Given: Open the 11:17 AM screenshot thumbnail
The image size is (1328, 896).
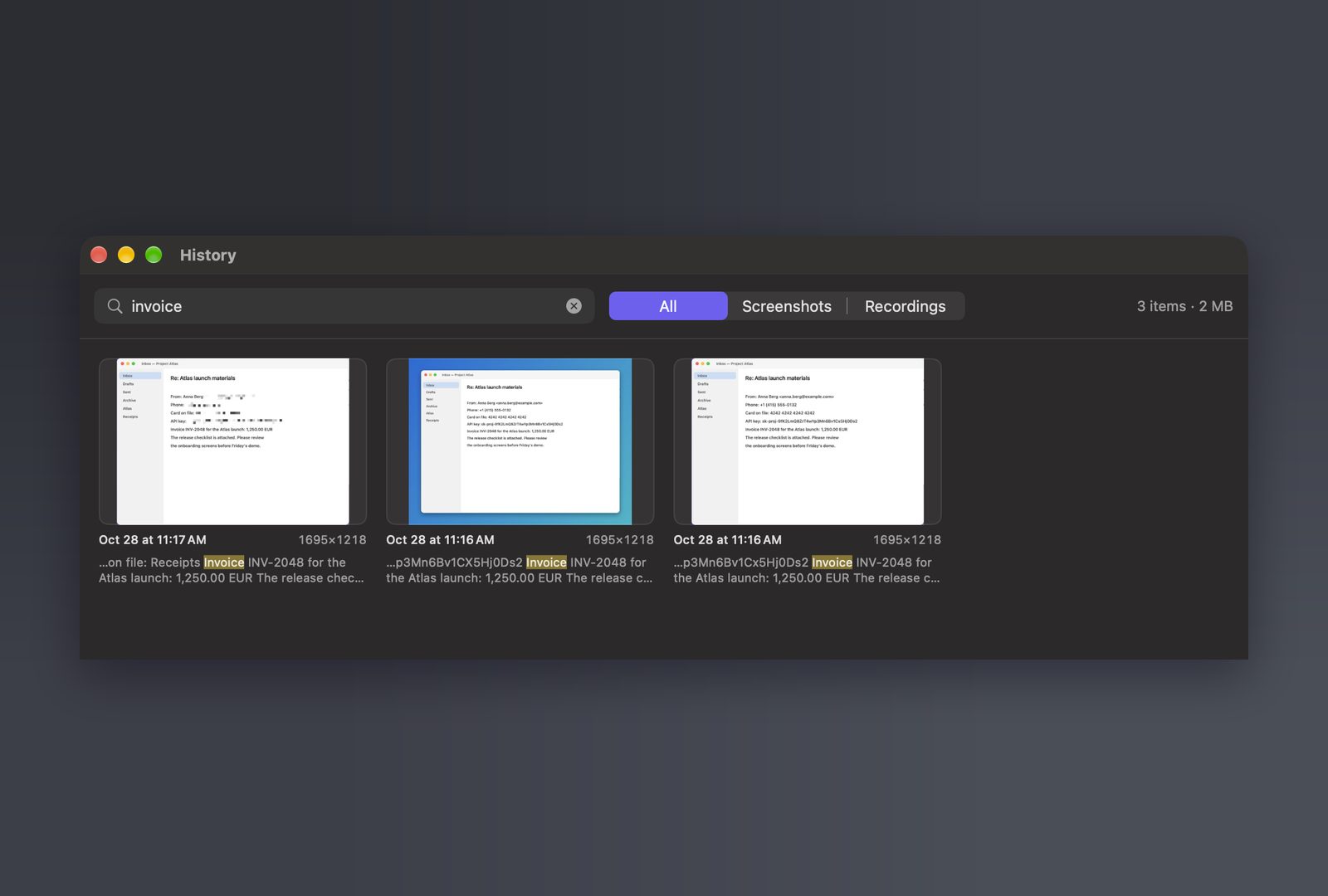Looking at the screenshot, I should [x=232, y=441].
